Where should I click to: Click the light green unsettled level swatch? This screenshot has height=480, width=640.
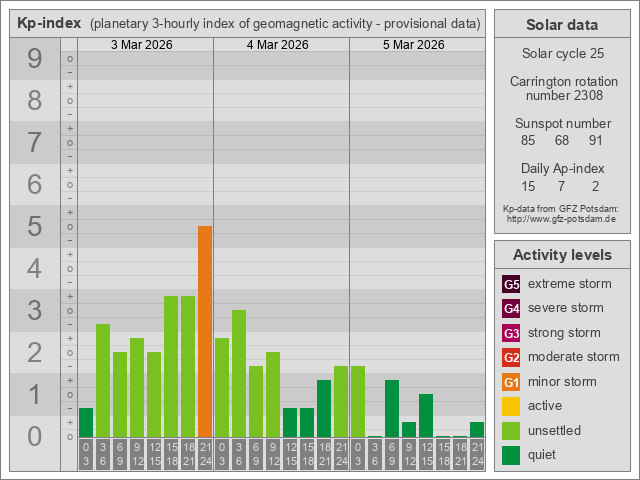tap(511, 431)
